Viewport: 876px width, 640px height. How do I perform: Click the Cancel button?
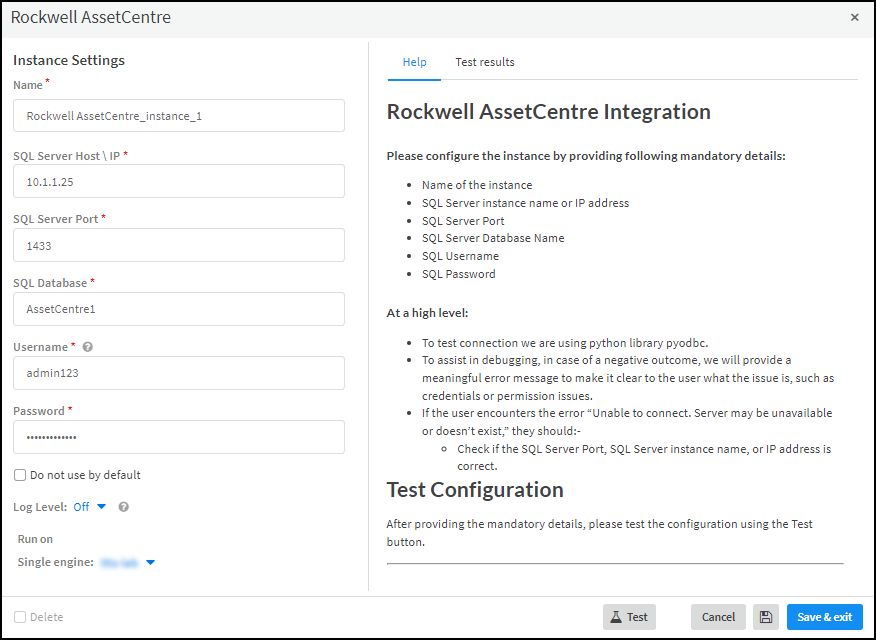click(718, 617)
